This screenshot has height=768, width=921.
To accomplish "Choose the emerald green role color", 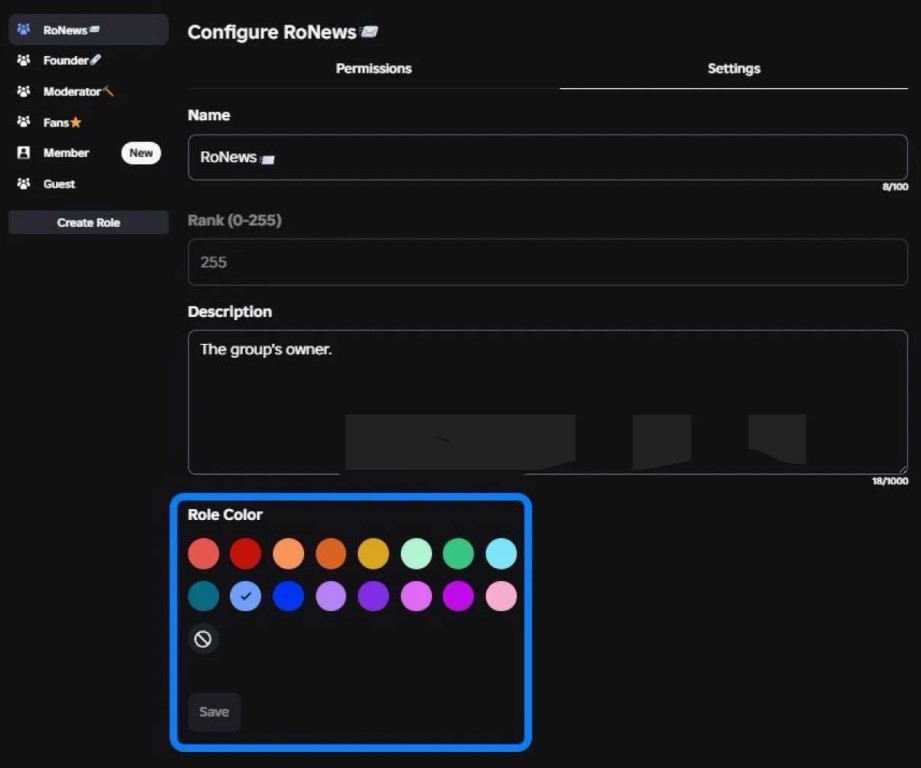I will pyautogui.click(x=458, y=554).
